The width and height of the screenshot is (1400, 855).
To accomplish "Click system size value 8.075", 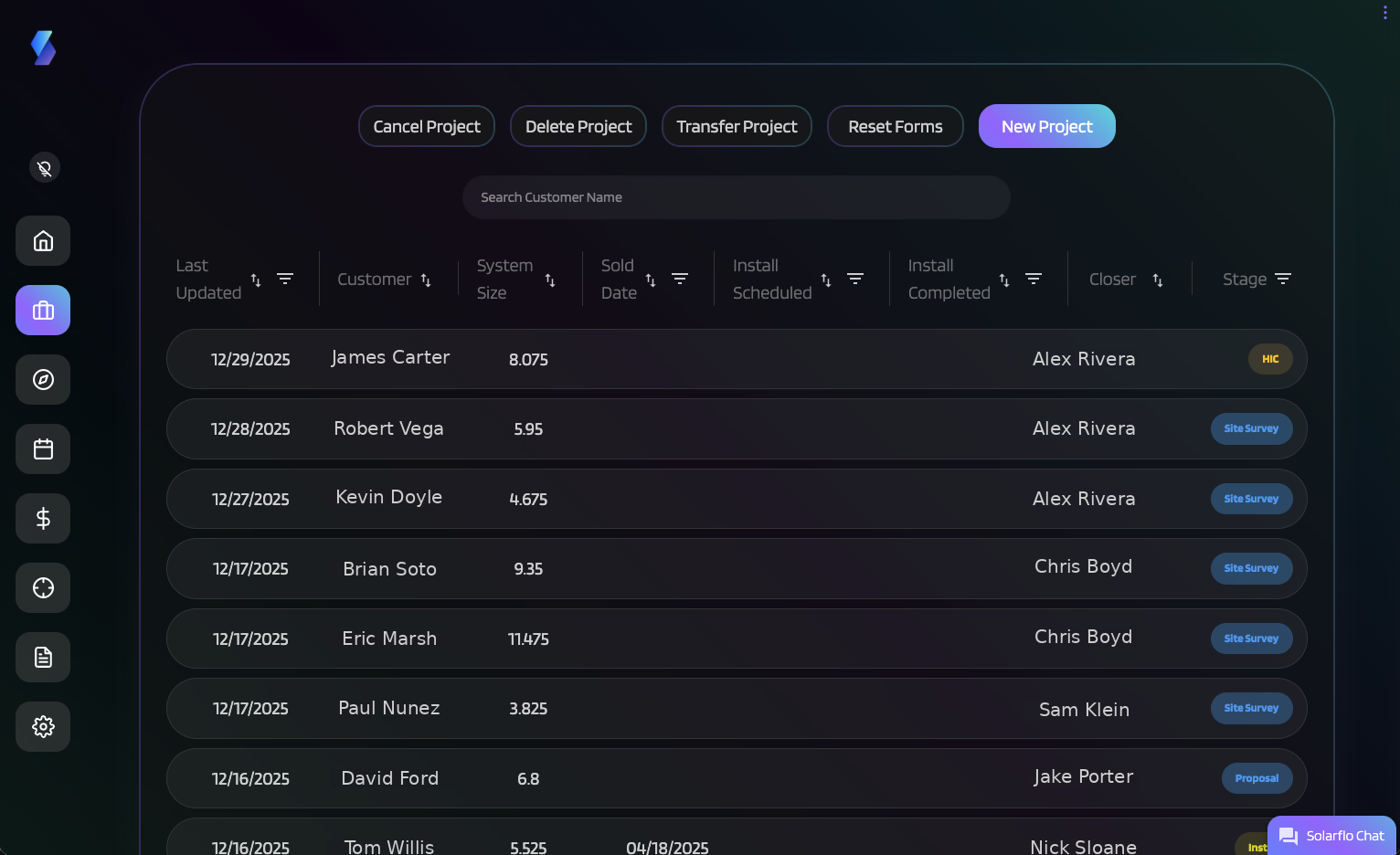I will pos(528,360).
